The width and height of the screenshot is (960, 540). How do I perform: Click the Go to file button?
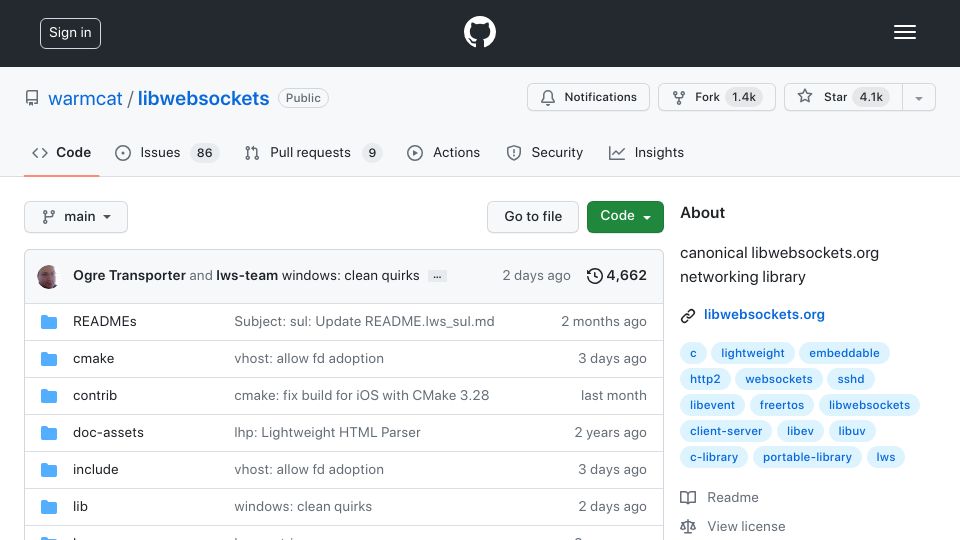tap(533, 217)
